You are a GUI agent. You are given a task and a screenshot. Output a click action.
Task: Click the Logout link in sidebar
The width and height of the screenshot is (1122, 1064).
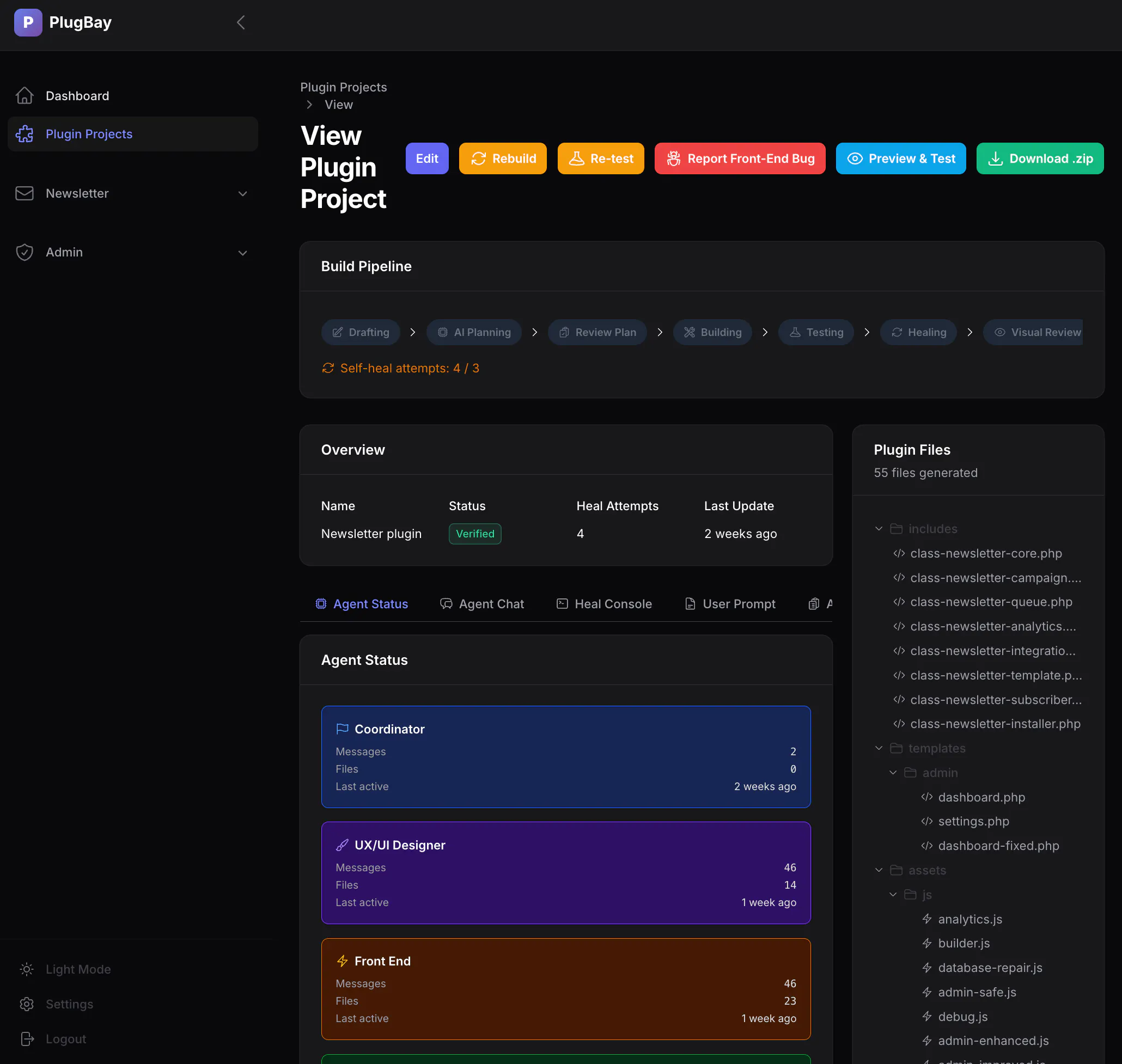[x=66, y=1038]
